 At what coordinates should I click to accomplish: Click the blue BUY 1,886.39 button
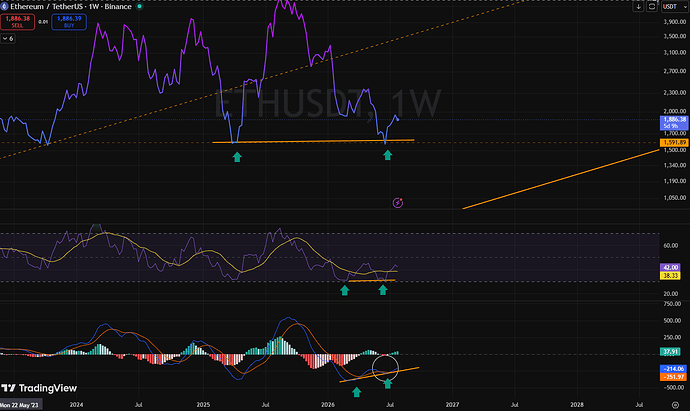pyautogui.click(x=69, y=22)
